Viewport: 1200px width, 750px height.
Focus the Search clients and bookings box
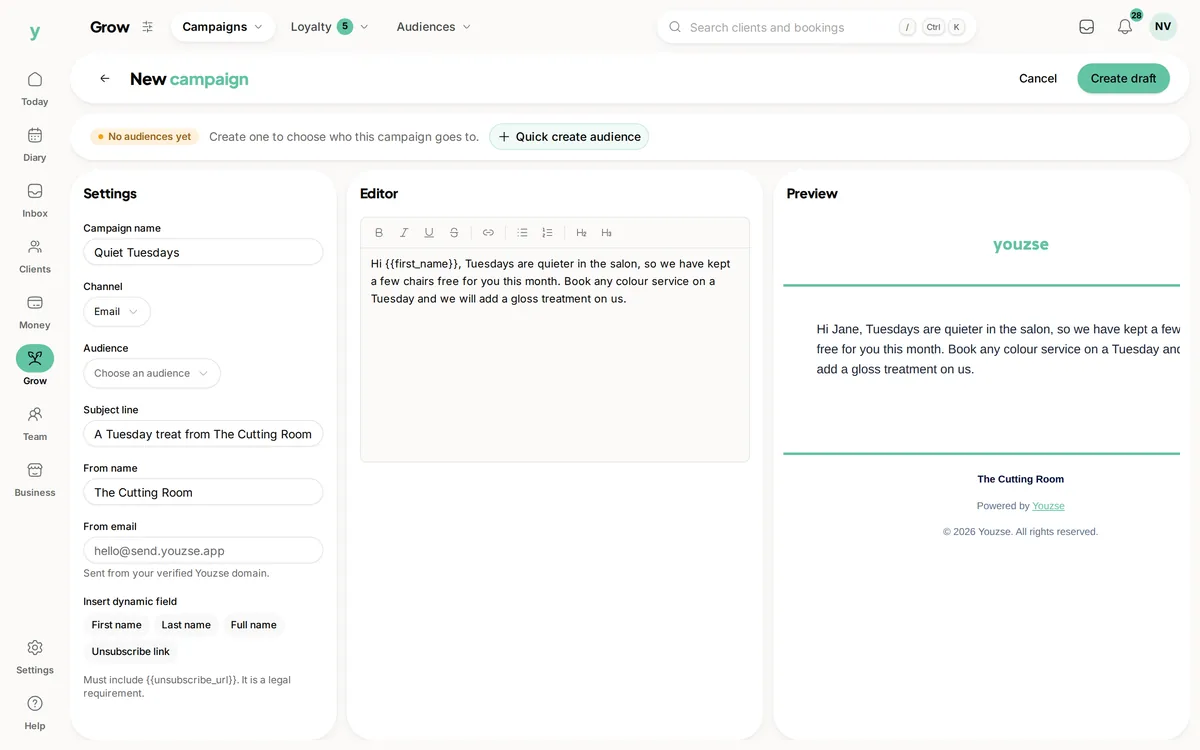(816, 27)
